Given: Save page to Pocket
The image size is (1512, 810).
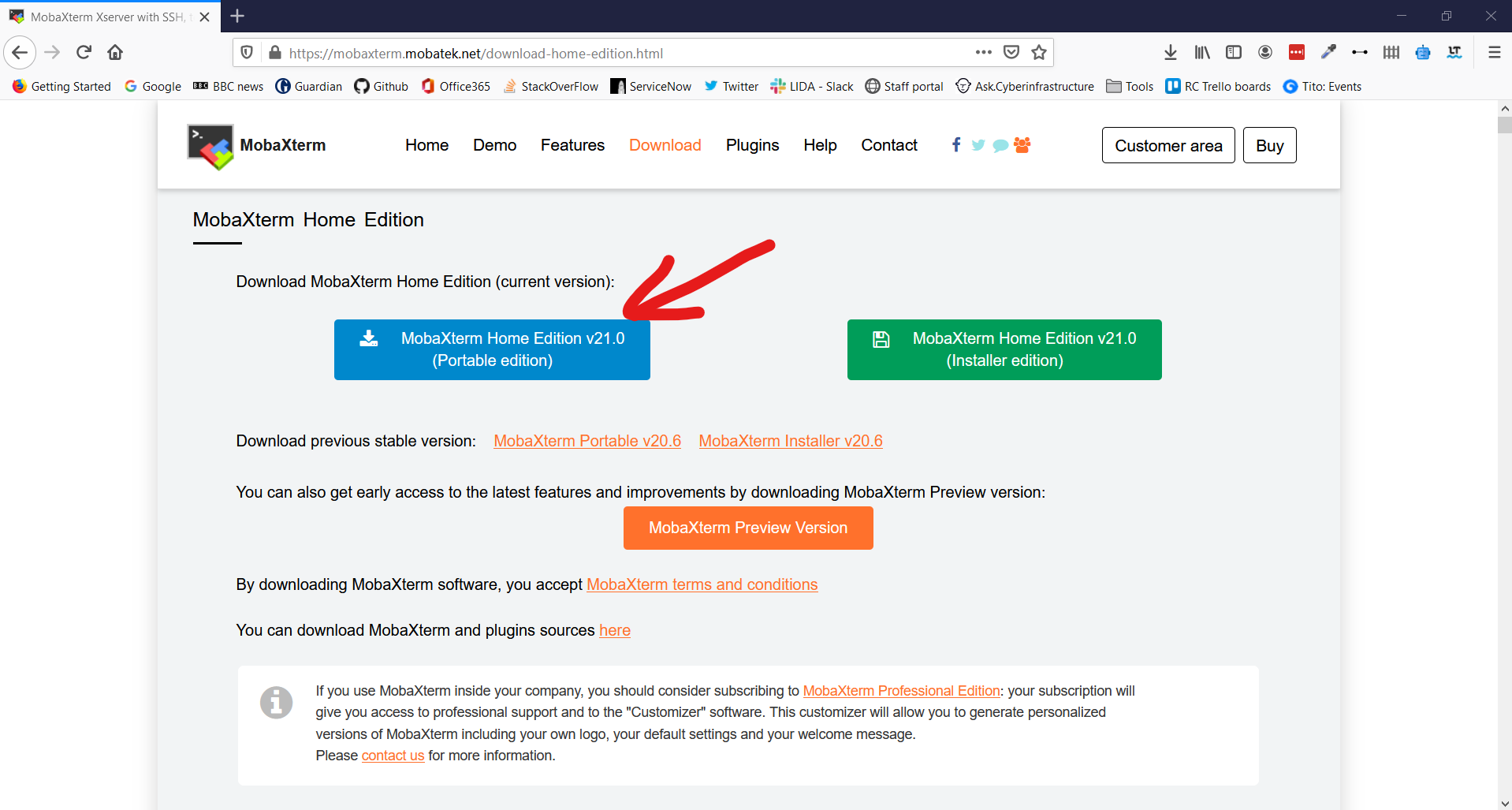Looking at the screenshot, I should point(1011,53).
